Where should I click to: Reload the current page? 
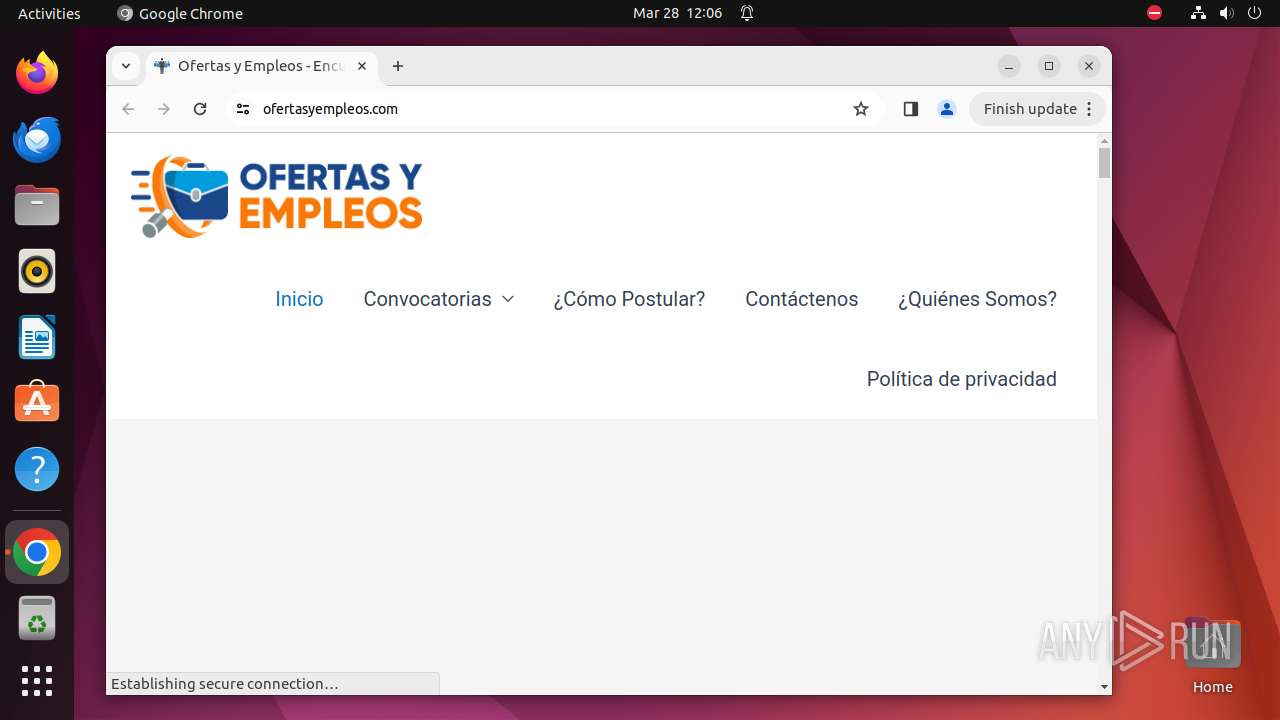200,109
